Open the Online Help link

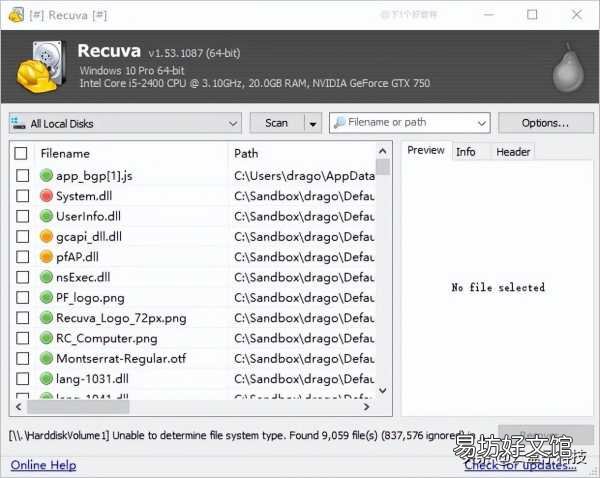[x=43, y=465]
